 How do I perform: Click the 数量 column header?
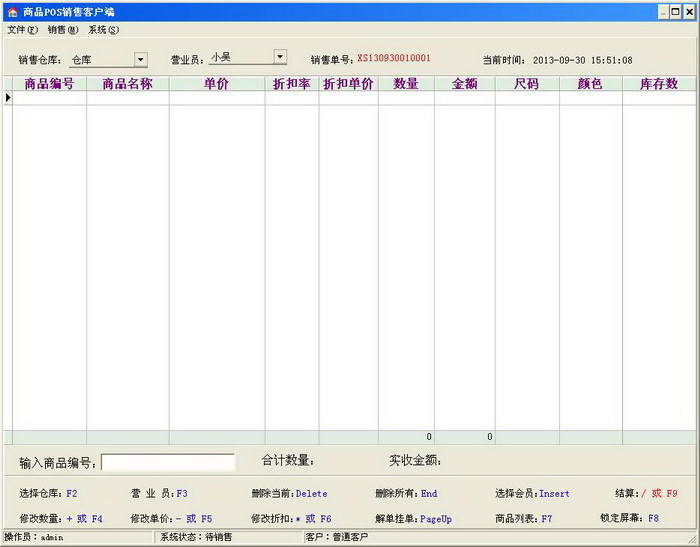pyautogui.click(x=406, y=84)
